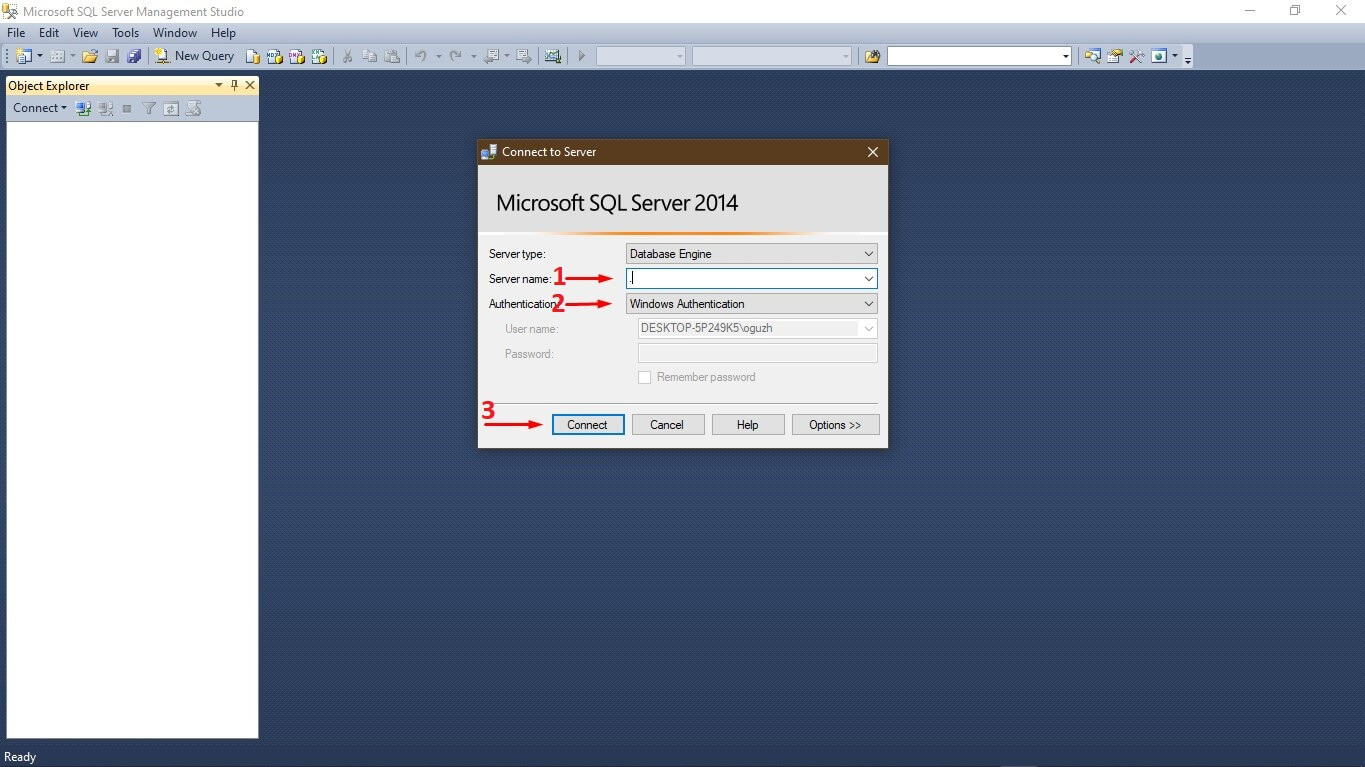Image resolution: width=1365 pixels, height=767 pixels.
Task: Click the Options >> button
Action: click(835, 425)
